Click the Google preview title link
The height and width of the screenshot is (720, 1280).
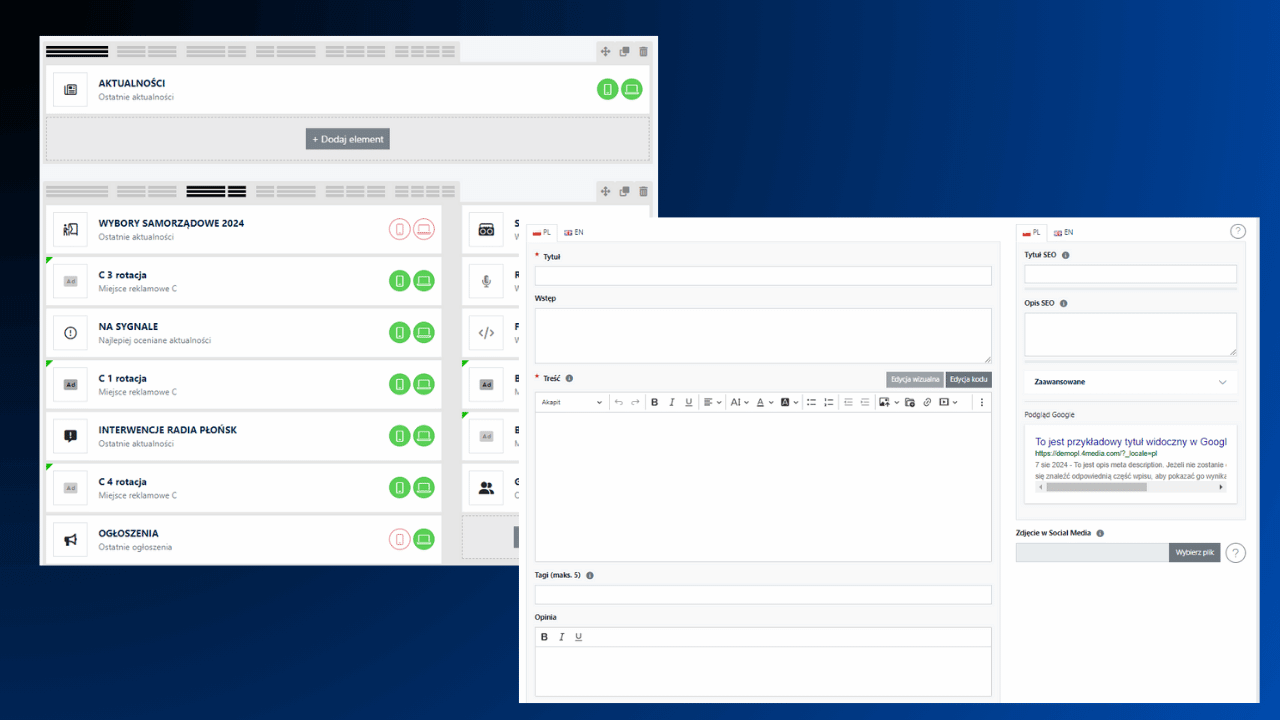click(1130, 441)
